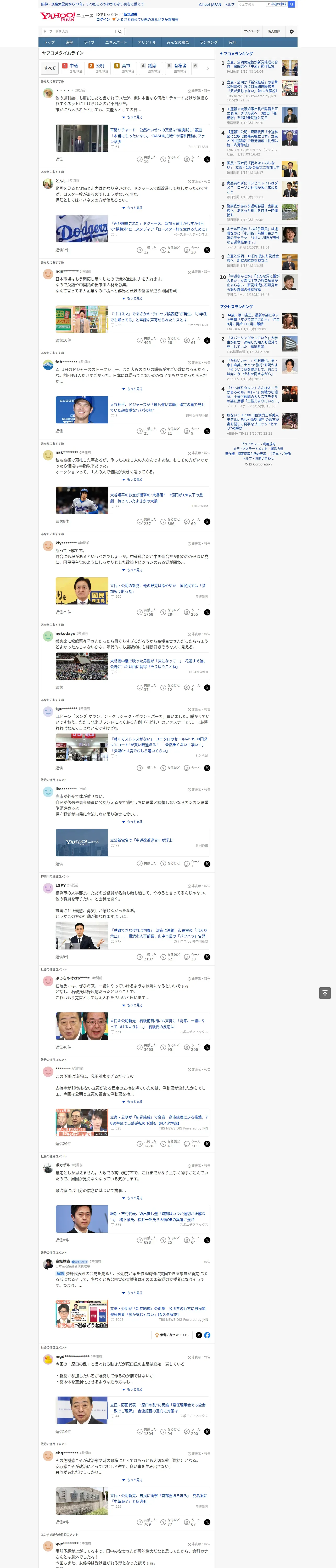Open 返信10件 replies on ngn's comment
This screenshot has width=336, height=1568.
click(63, 341)
